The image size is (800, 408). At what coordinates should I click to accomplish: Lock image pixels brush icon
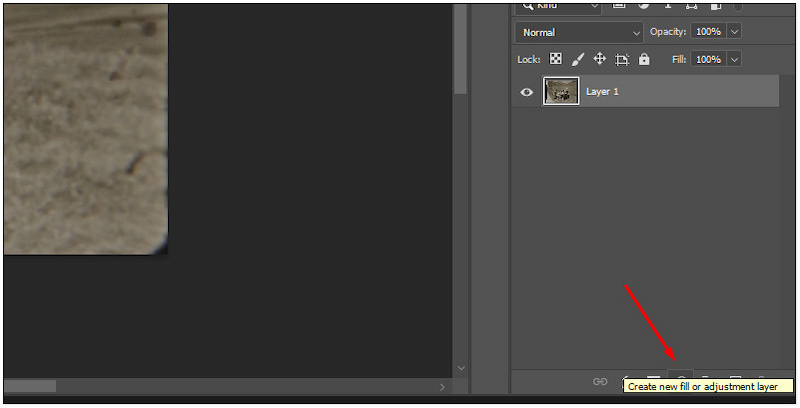coord(578,59)
